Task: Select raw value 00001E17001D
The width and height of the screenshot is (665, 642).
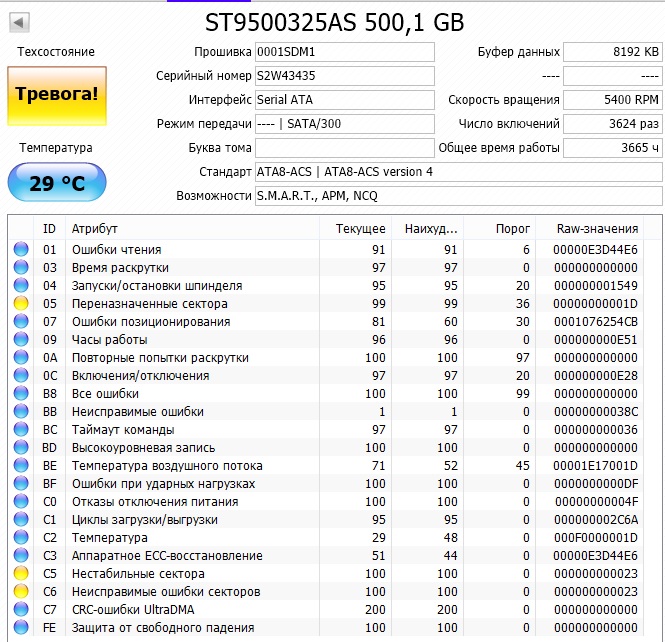Action: pos(595,466)
